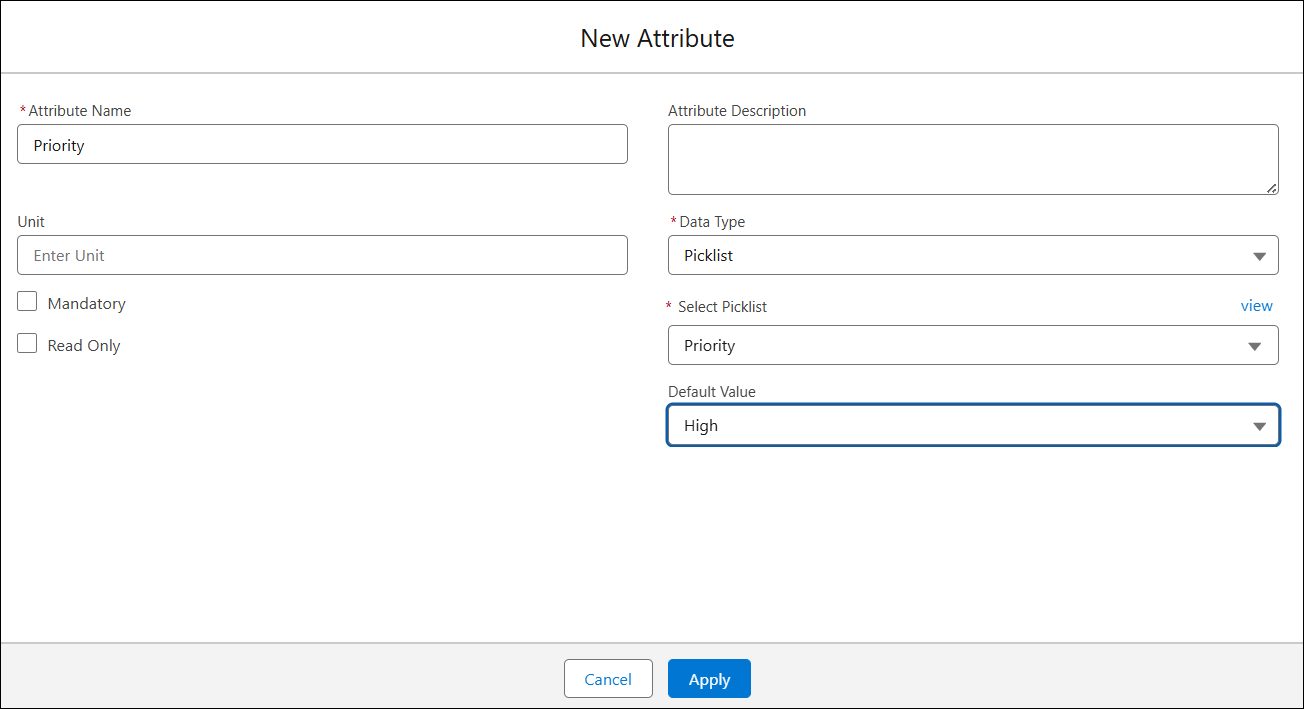This screenshot has width=1304, height=709.
Task: Click into the Unit input field
Action: pos(322,255)
